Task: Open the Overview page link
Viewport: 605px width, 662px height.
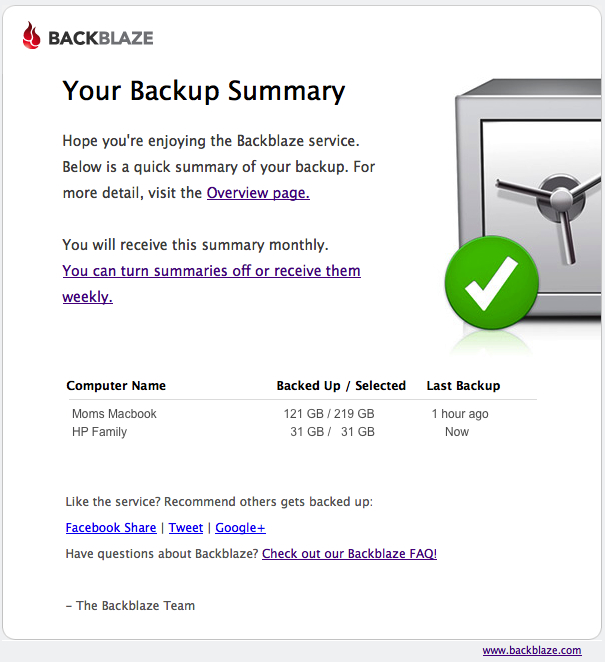Action: tap(258, 193)
